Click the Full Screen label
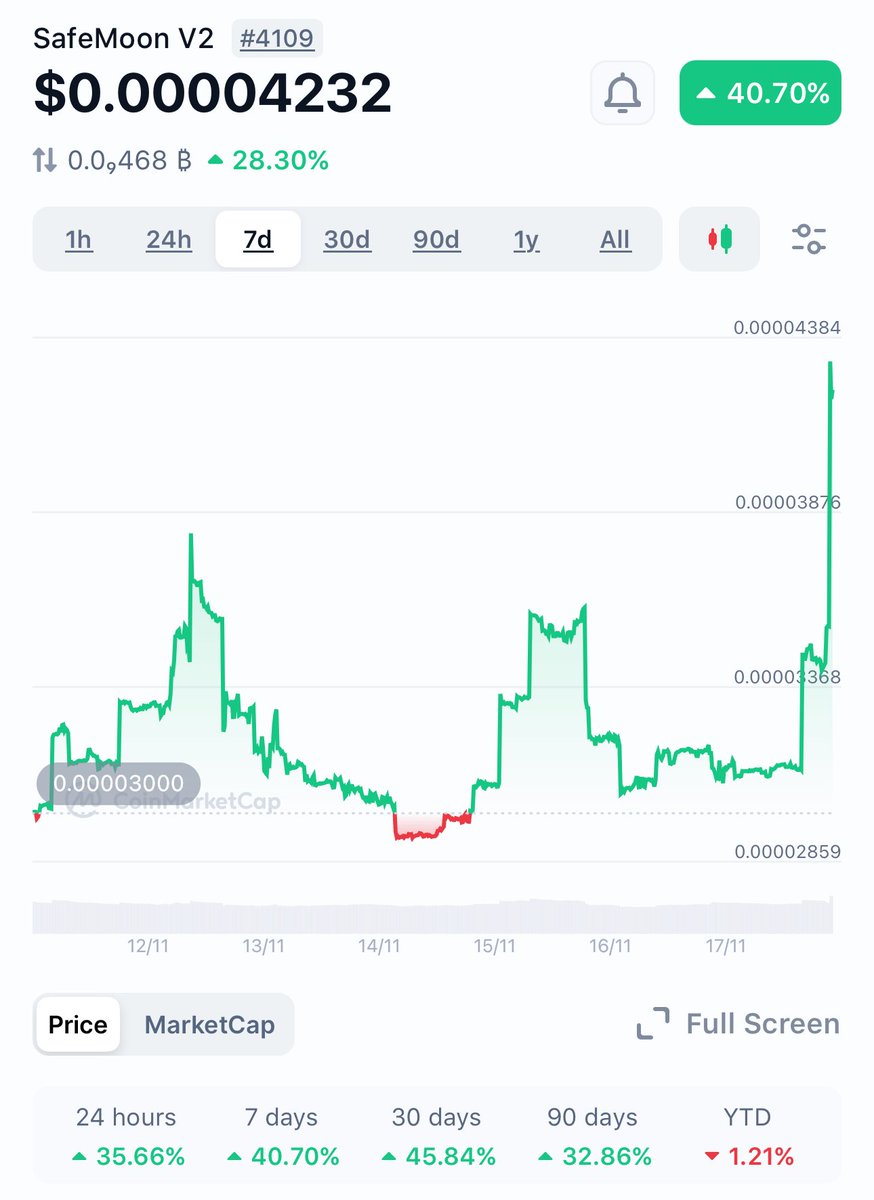The image size is (874, 1200). (x=763, y=1024)
